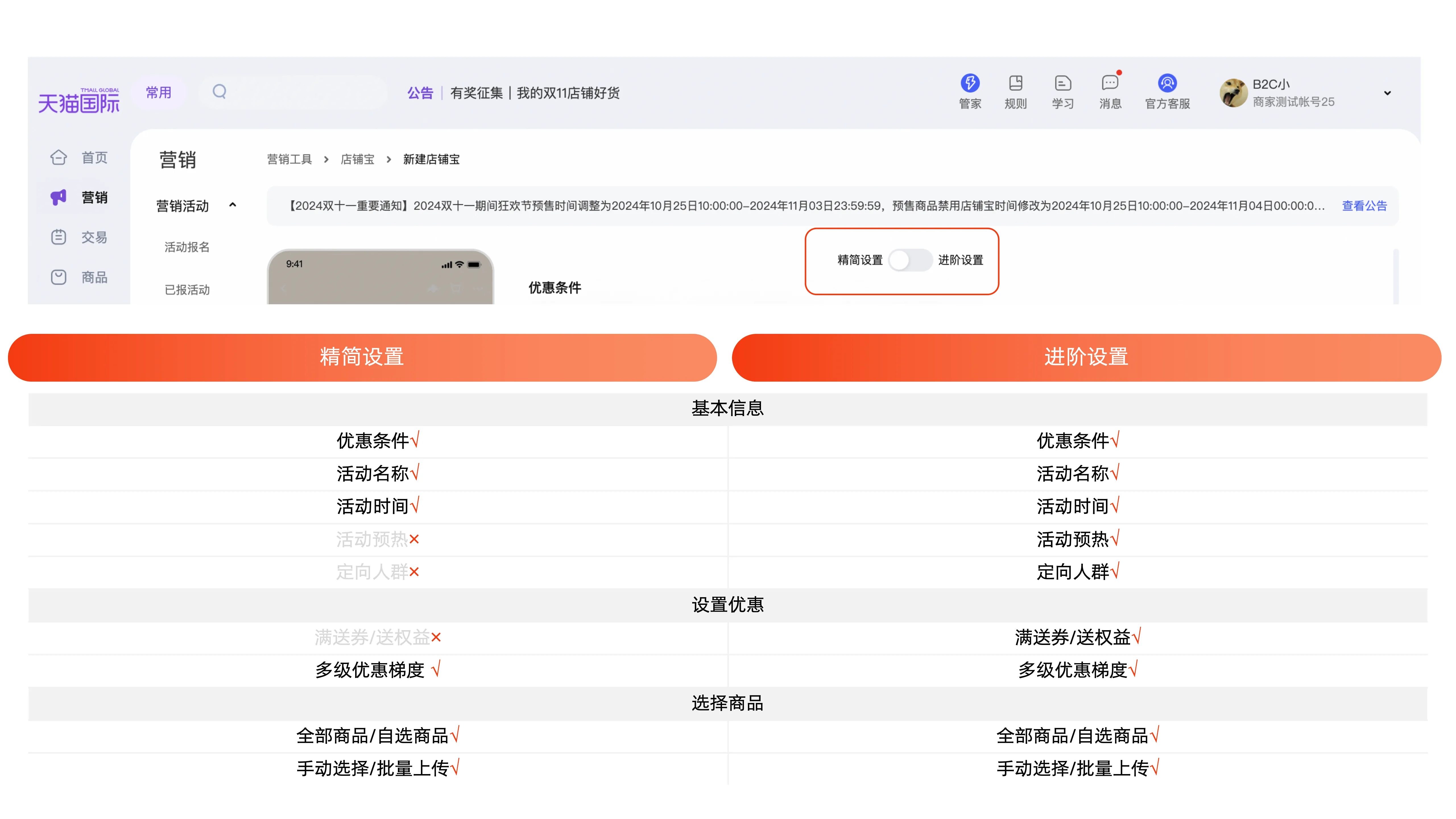Open announcement 有奖征集 我的双11店铺好货
The height and width of the screenshot is (819, 1456).
coord(535,93)
